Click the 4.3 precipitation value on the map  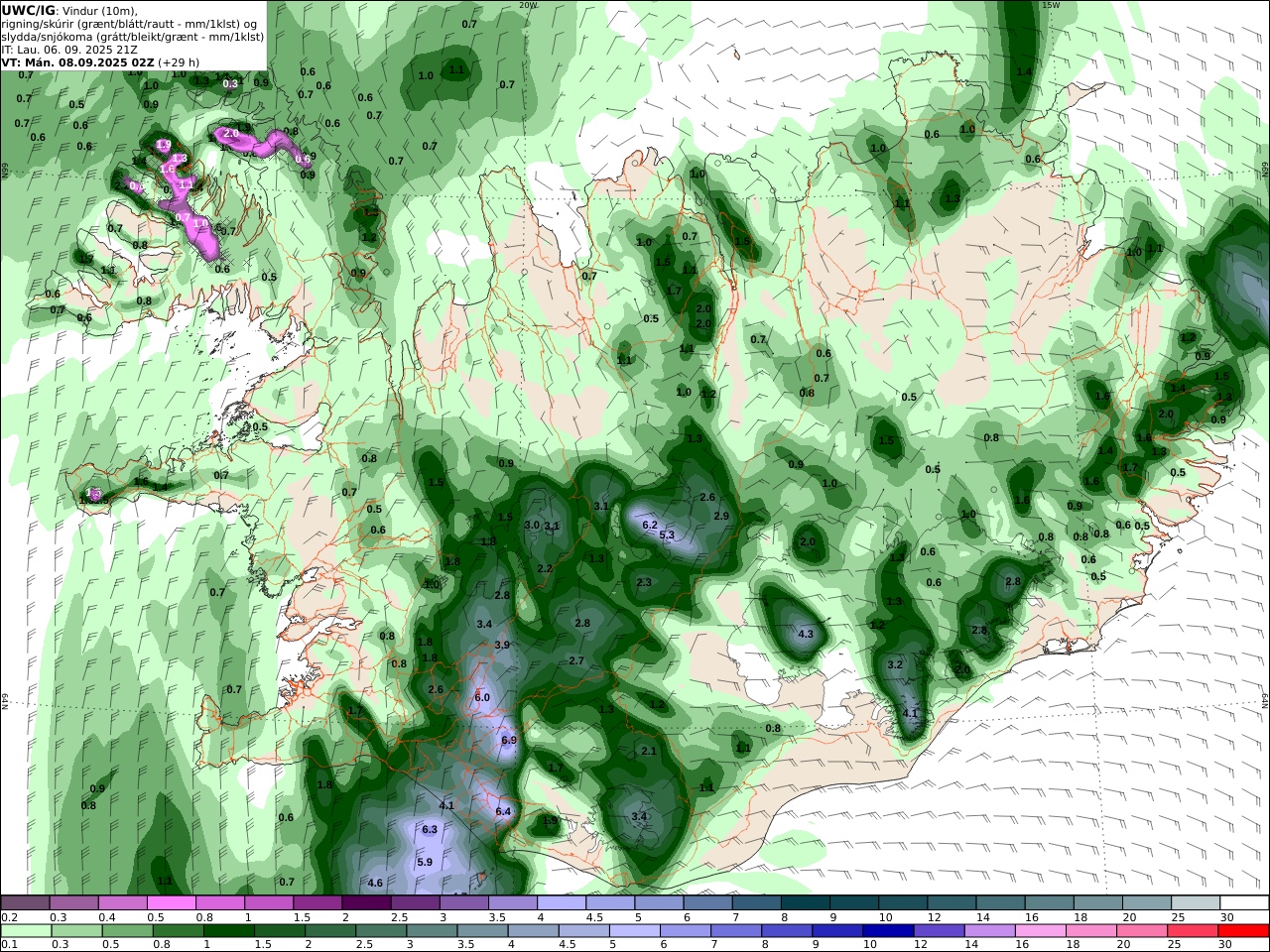(806, 634)
